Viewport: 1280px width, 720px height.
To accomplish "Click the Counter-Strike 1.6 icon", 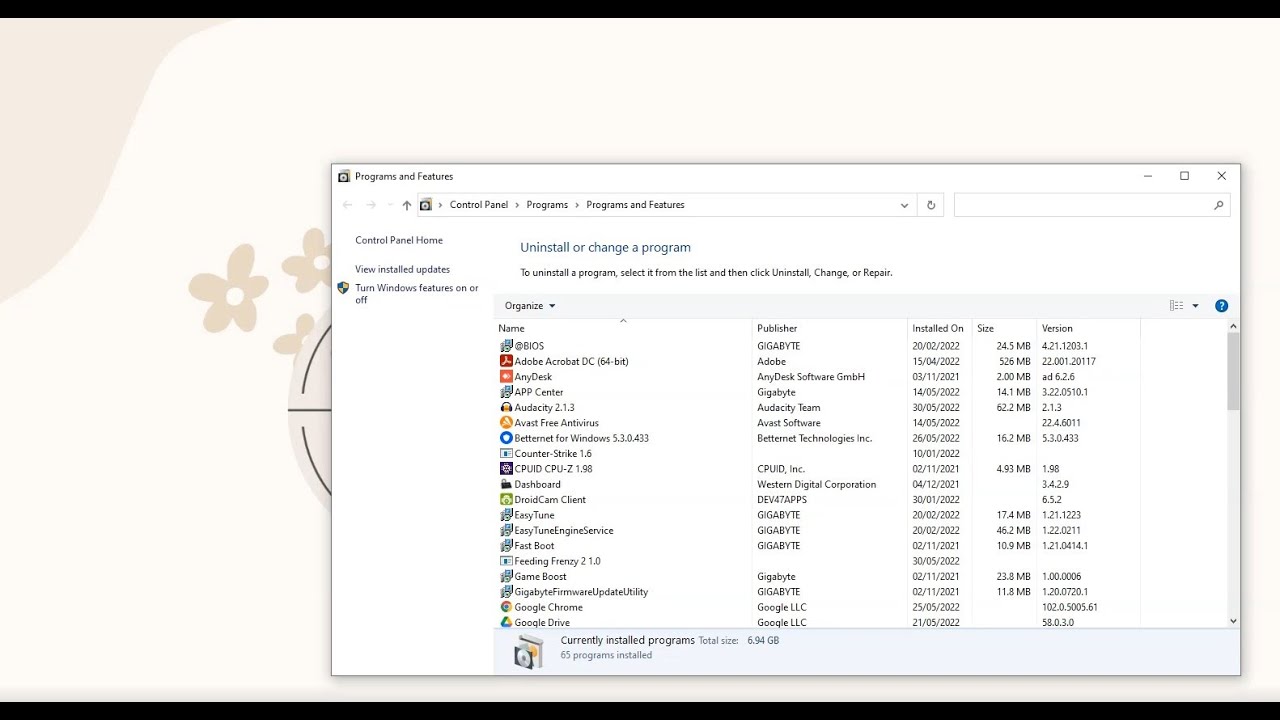I will [x=506, y=454].
